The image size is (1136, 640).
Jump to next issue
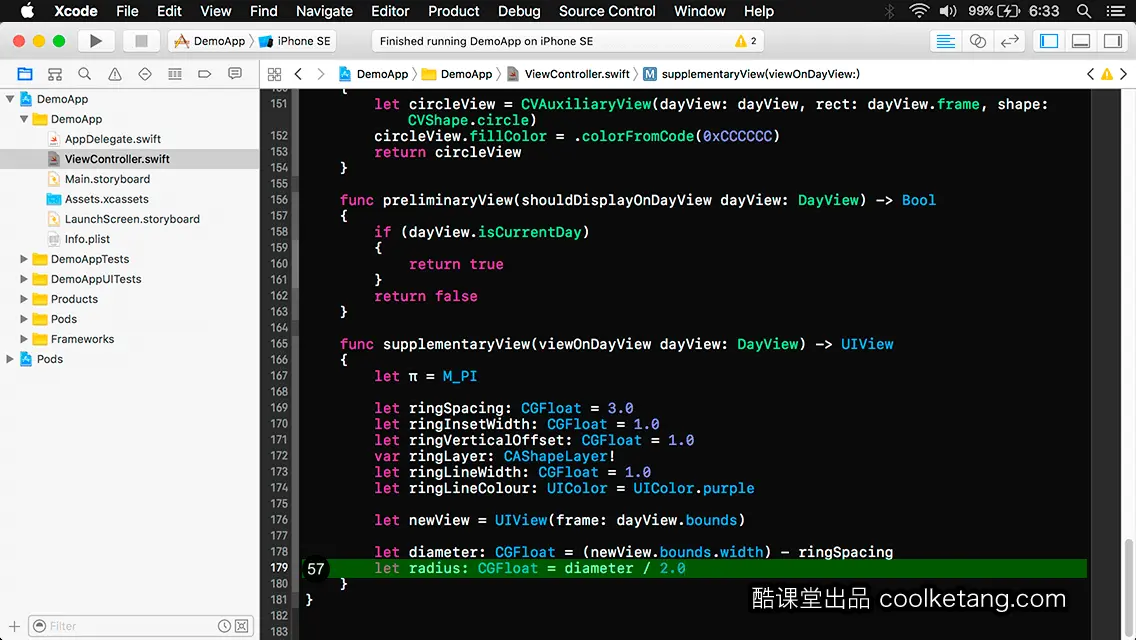point(1124,74)
